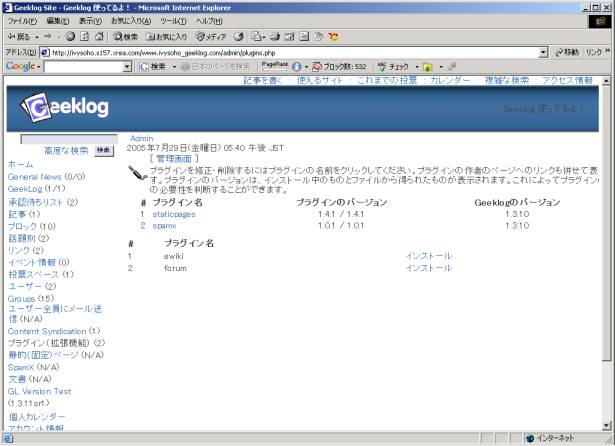Refresh the page with Refresh icon
This screenshot has width=615, height=446.
[x=85, y=36]
